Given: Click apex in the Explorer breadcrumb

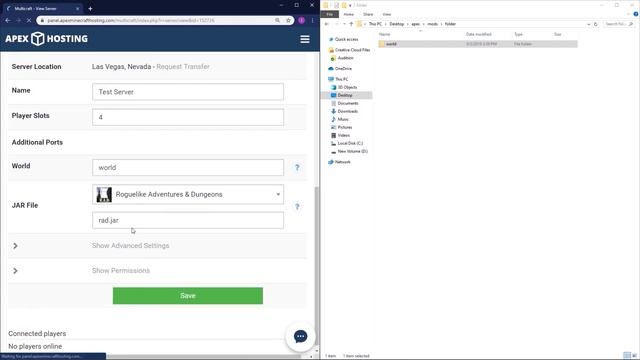Looking at the screenshot, I should [416, 24].
